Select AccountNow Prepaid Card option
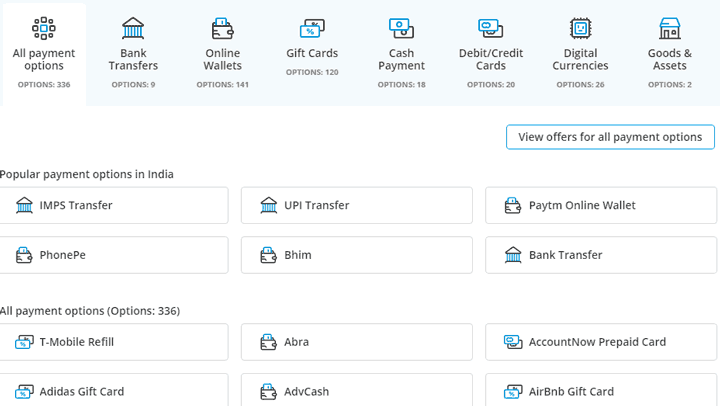This screenshot has height=406, width=720. pyautogui.click(x=601, y=342)
